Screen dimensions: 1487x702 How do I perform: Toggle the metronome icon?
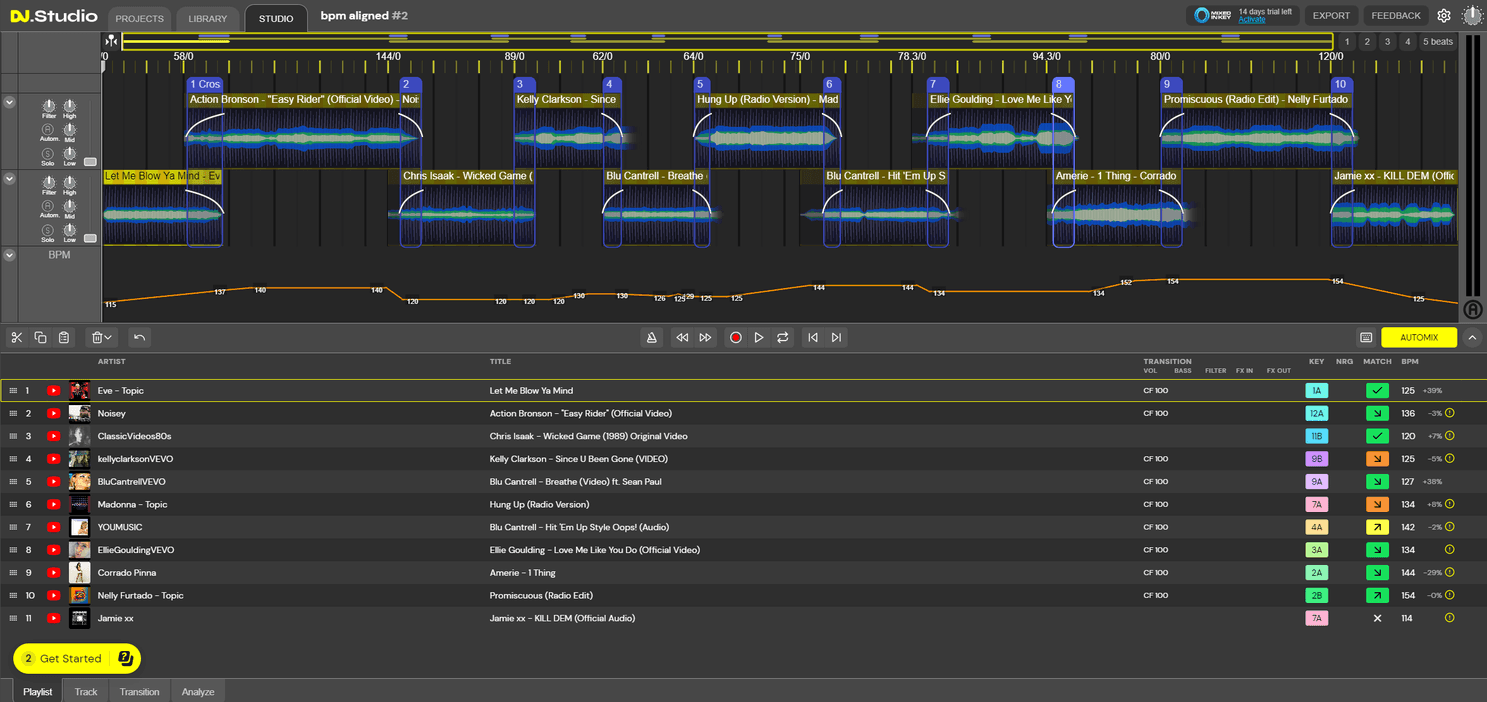[x=652, y=338]
